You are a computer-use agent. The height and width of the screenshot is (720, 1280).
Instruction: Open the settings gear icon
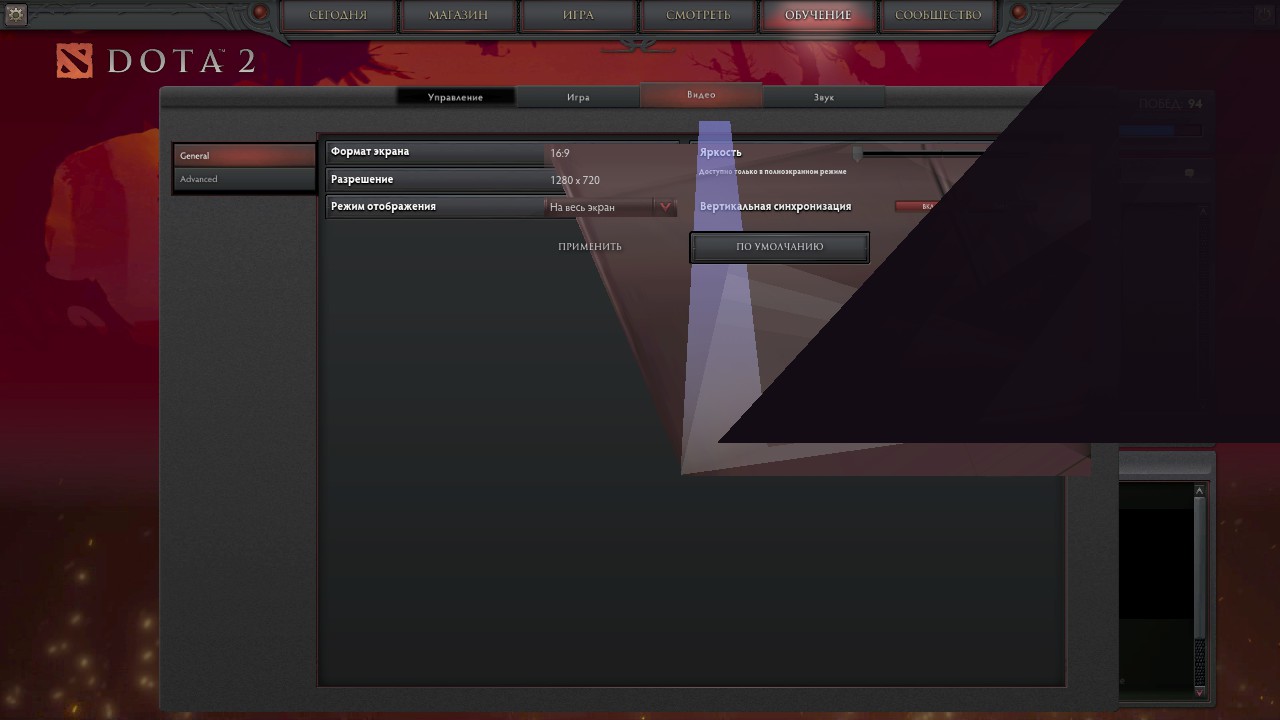pos(15,14)
